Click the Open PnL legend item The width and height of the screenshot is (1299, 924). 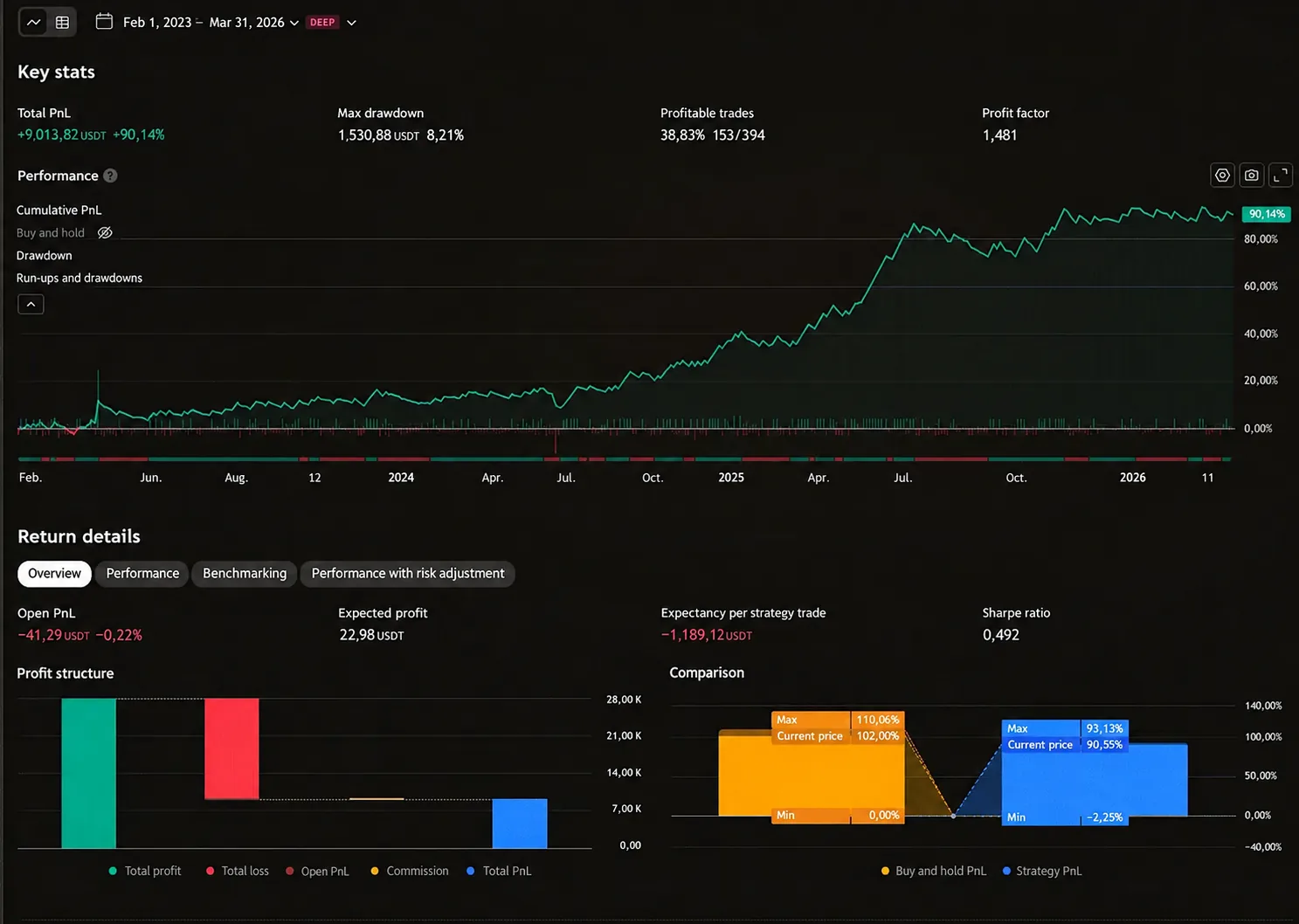point(317,872)
